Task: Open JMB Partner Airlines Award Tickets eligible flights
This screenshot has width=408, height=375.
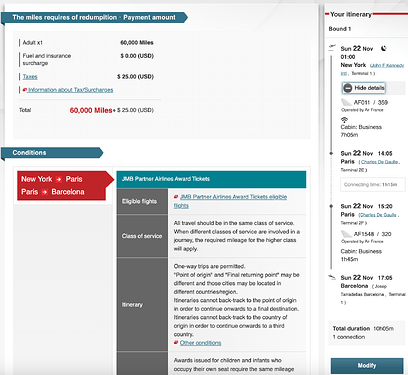Action: (230, 201)
